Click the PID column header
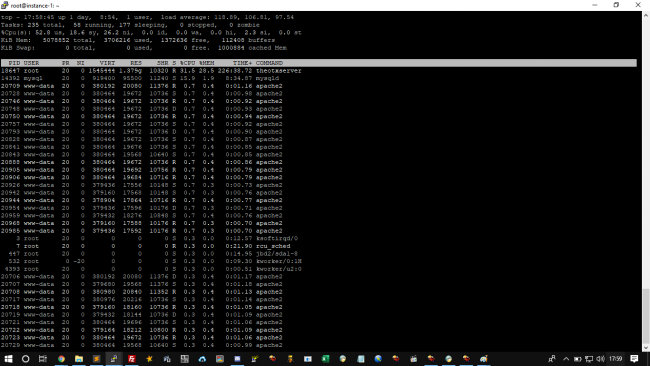 point(14,63)
